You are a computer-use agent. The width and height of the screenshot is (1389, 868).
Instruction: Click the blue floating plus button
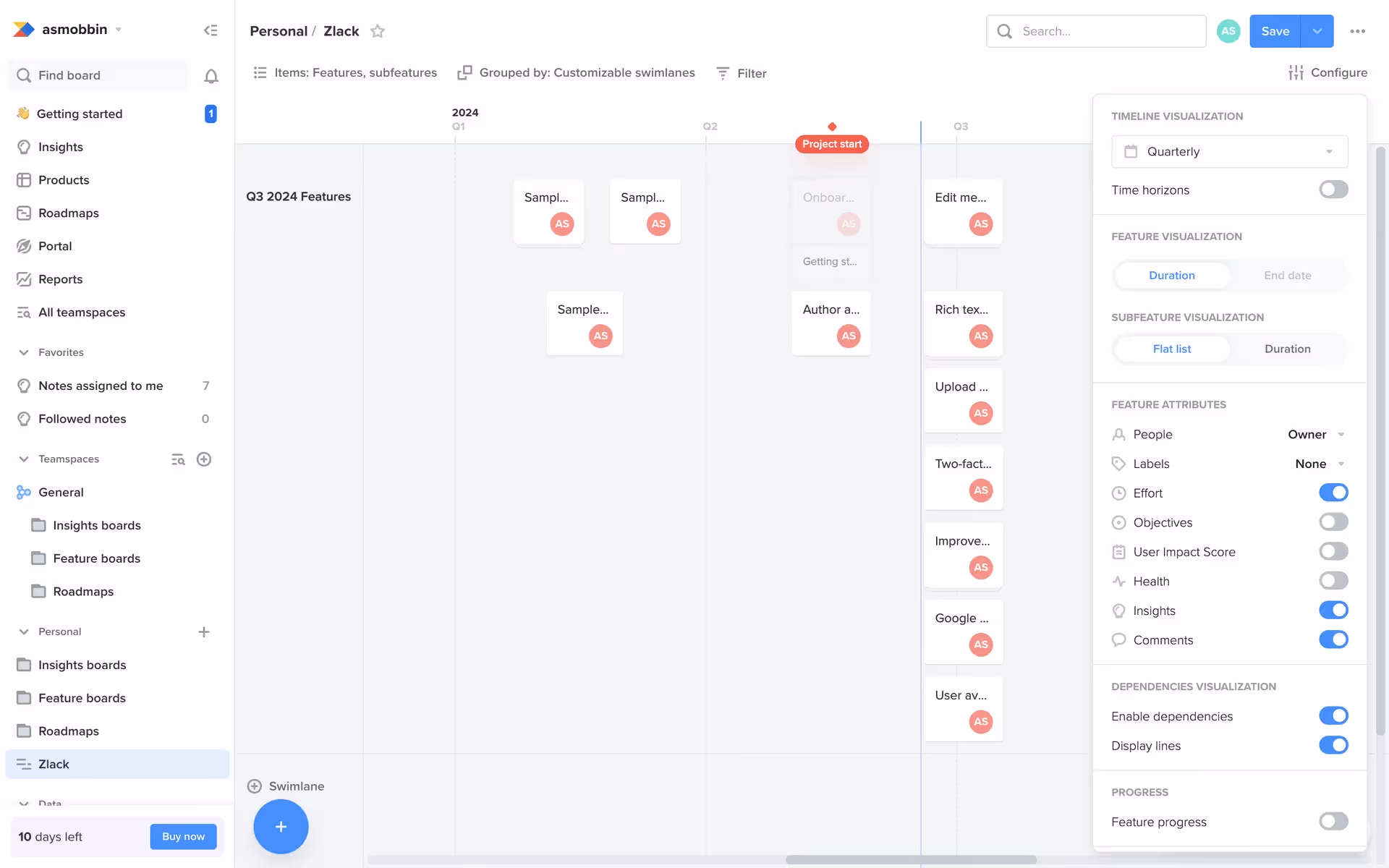tap(281, 827)
